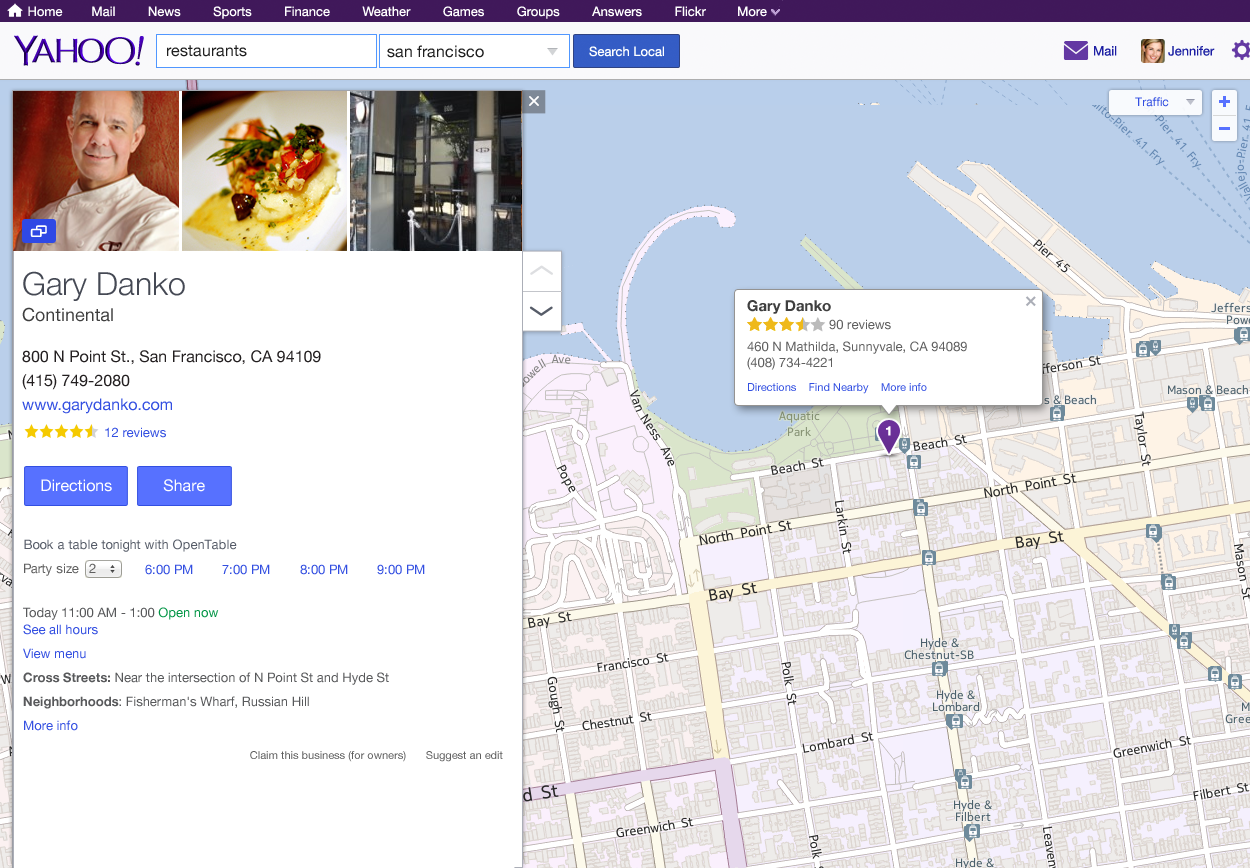Open the restaurant entrance photo
The width and height of the screenshot is (1250, 868).
click(436, 171)
